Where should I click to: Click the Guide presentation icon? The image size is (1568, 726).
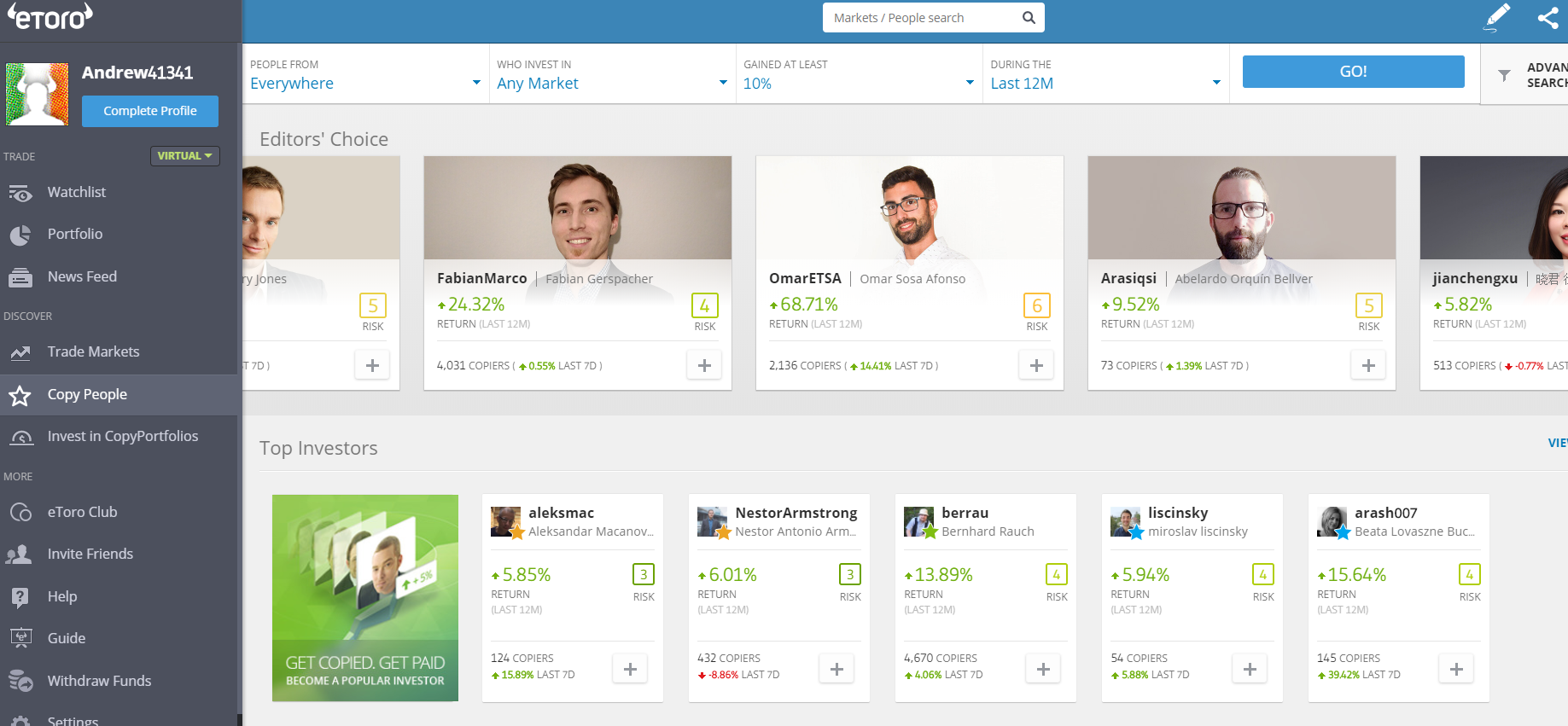pos(20,638)
